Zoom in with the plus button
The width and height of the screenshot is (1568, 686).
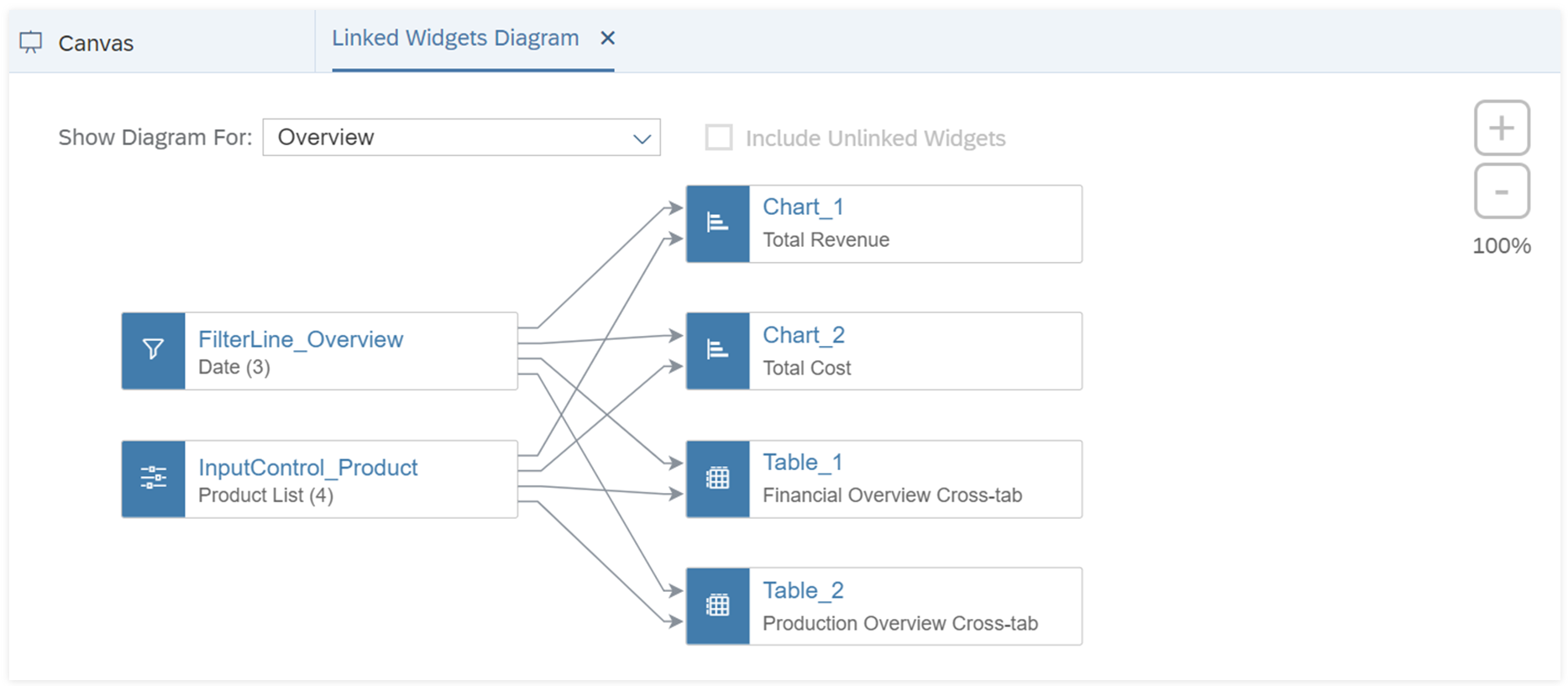[x=1501, y=128]
